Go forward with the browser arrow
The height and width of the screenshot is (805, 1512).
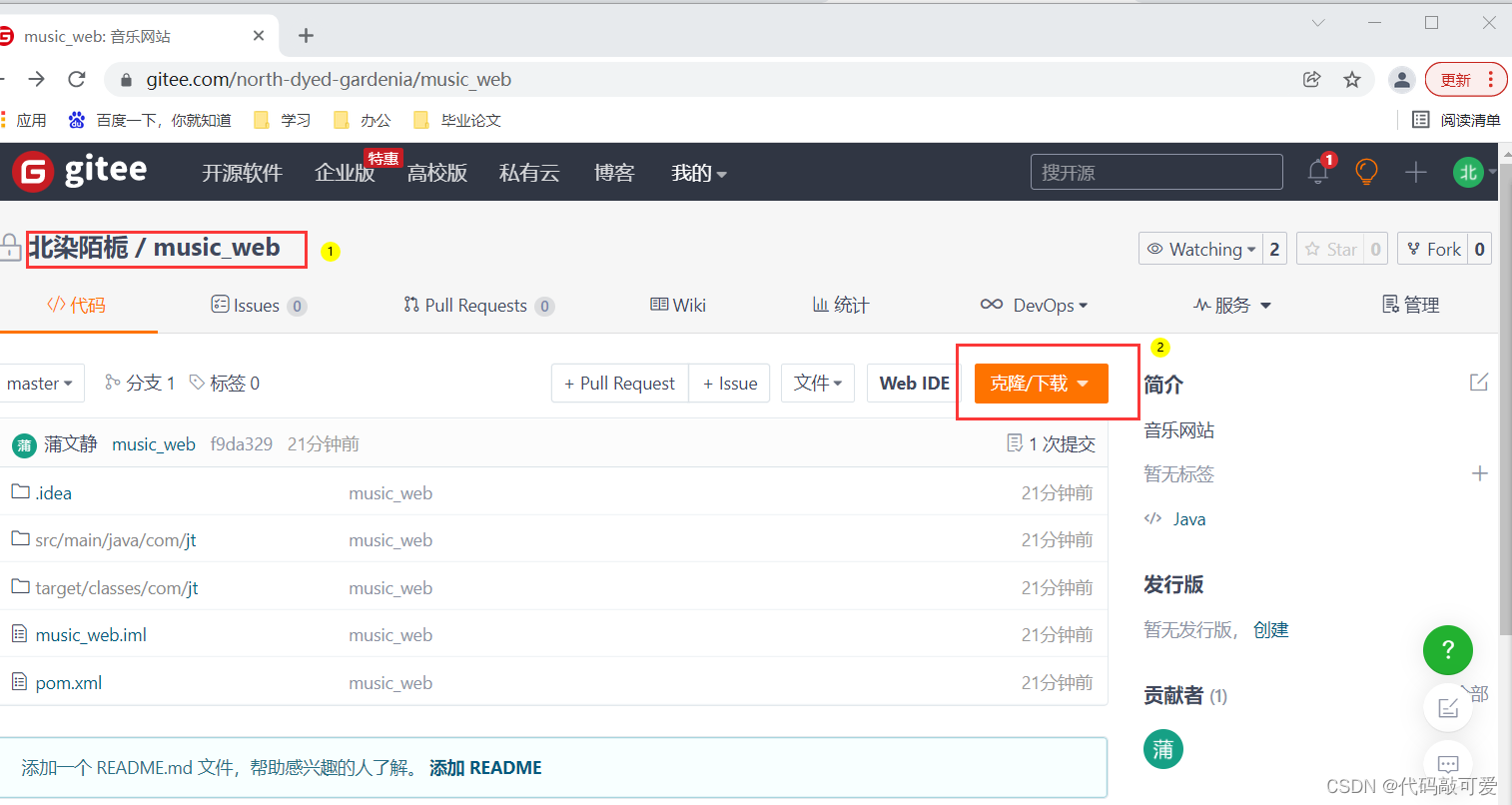(37, 79)
